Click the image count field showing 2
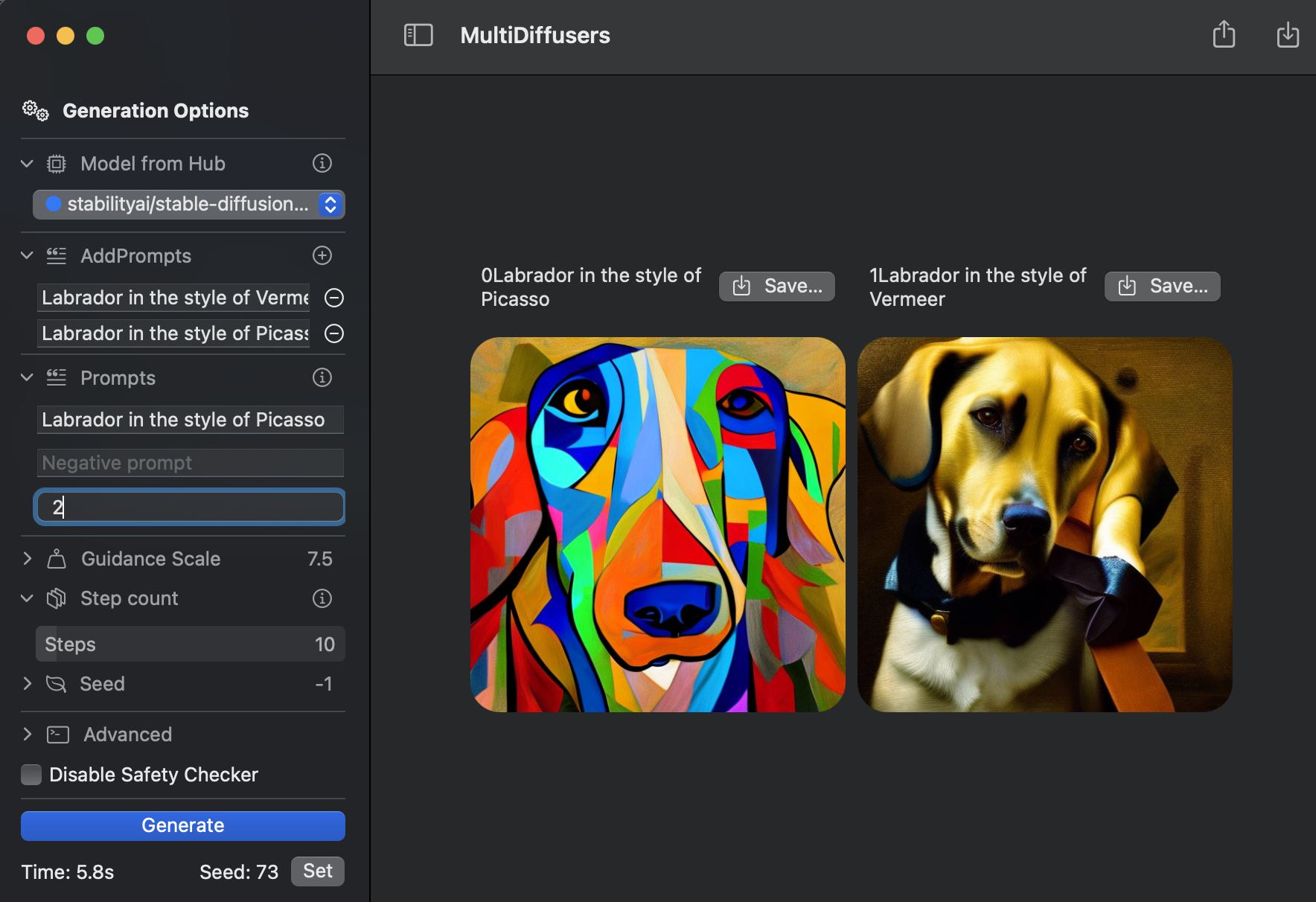The image size is (1316, 902). pos(190,508)
